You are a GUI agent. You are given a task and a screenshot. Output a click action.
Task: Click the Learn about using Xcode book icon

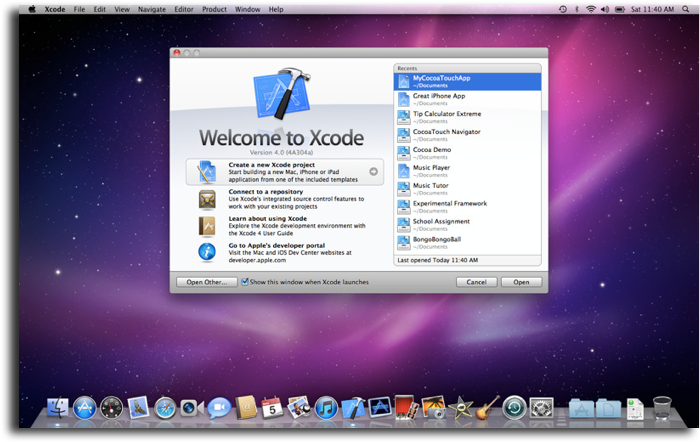(x=207, y=225)
